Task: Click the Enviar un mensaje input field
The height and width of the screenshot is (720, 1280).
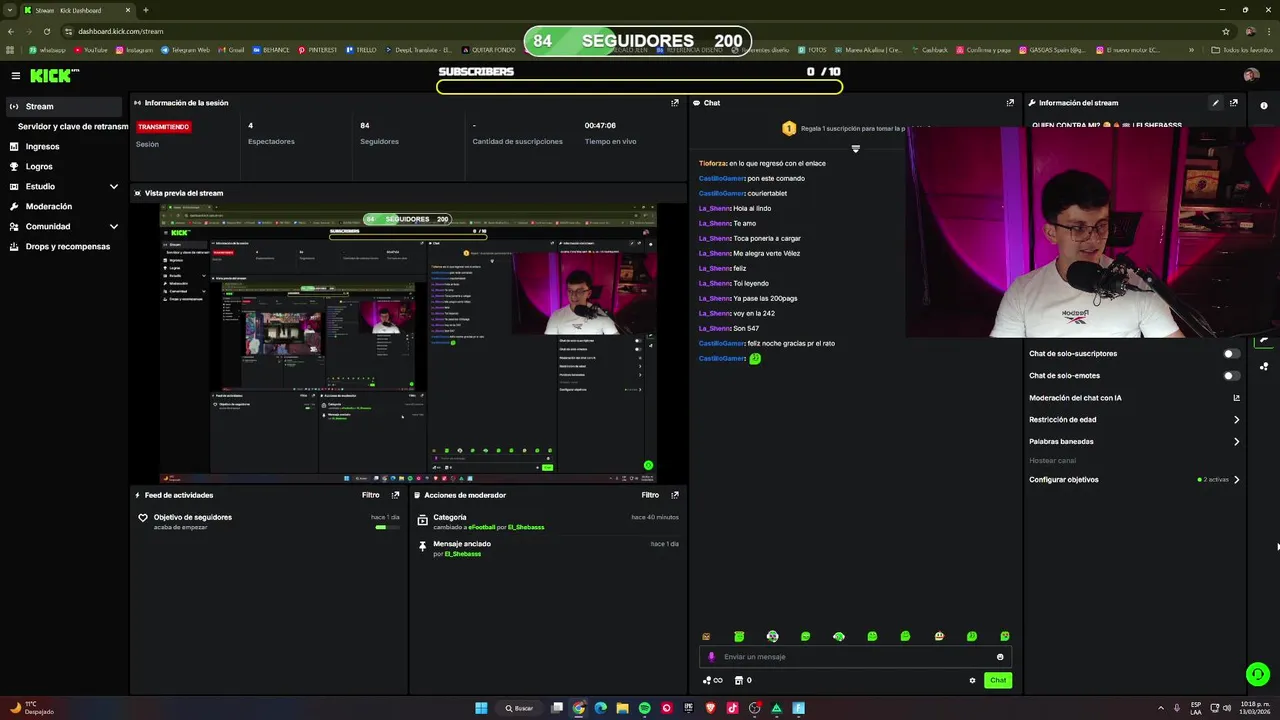Action: 855,657
